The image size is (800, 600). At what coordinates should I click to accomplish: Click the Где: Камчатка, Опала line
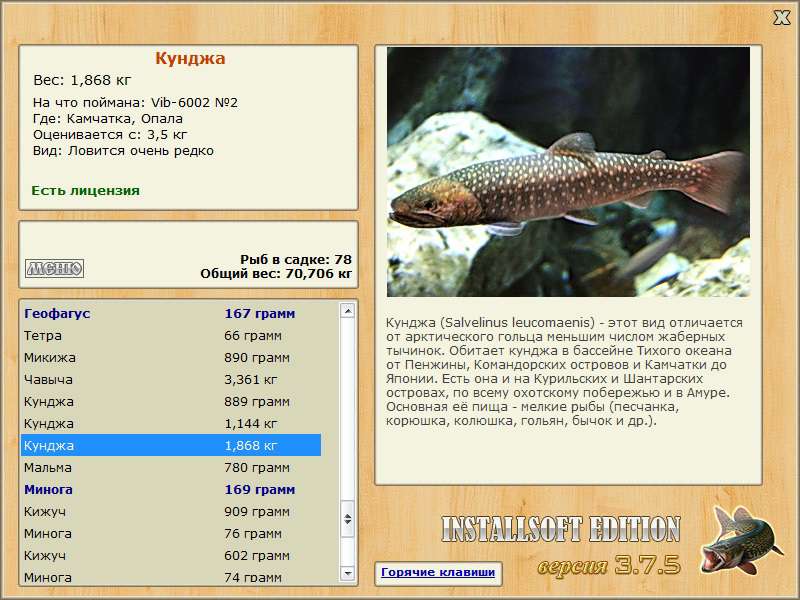108,119
